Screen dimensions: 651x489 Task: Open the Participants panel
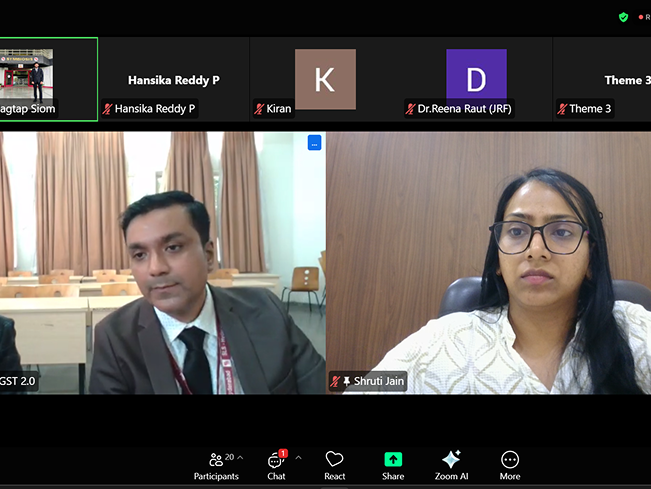(x=216, y=466)
